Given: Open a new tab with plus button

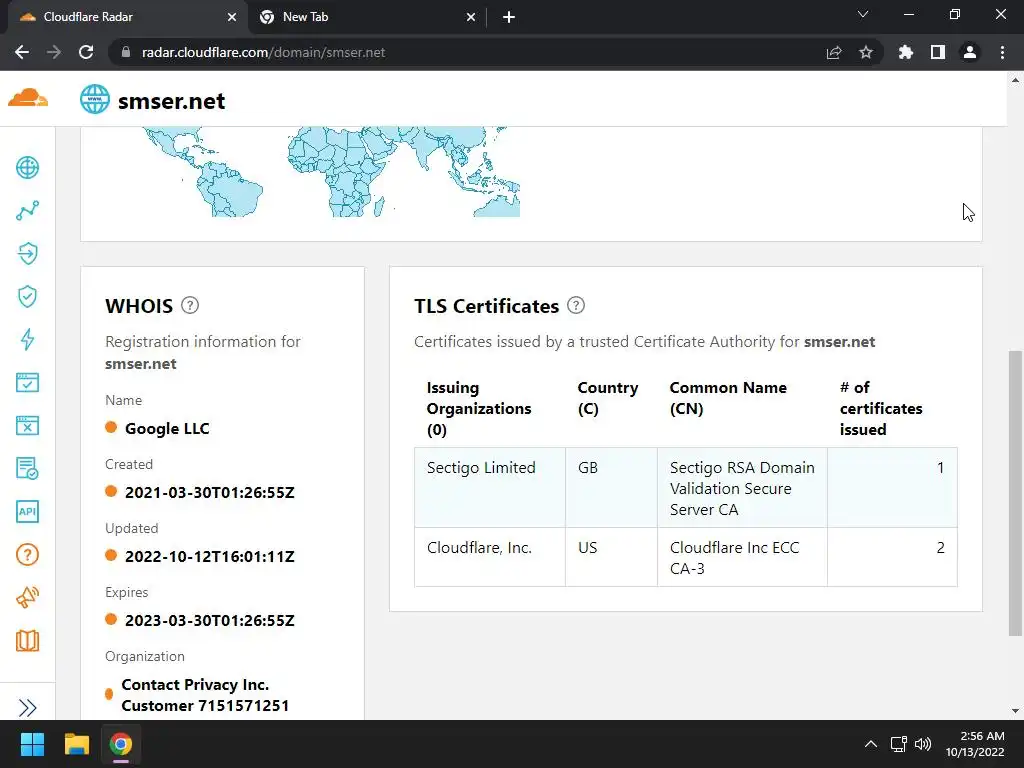Looking at the screenshot, I should tap(509, 17).
